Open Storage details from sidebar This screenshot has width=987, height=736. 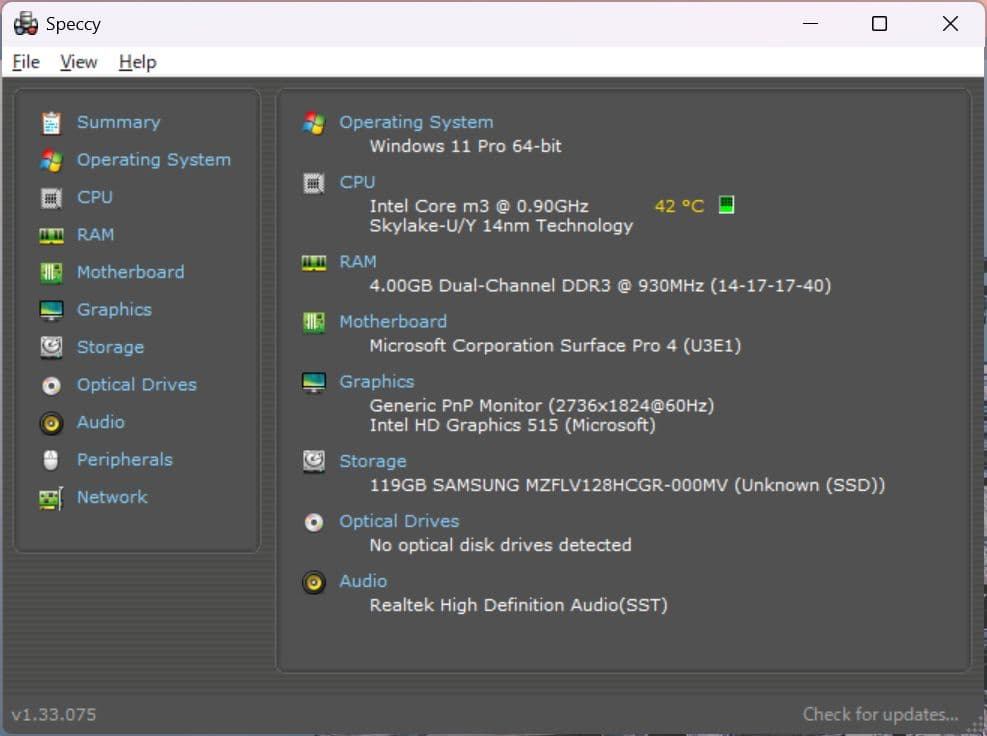(x=110, y=348)
